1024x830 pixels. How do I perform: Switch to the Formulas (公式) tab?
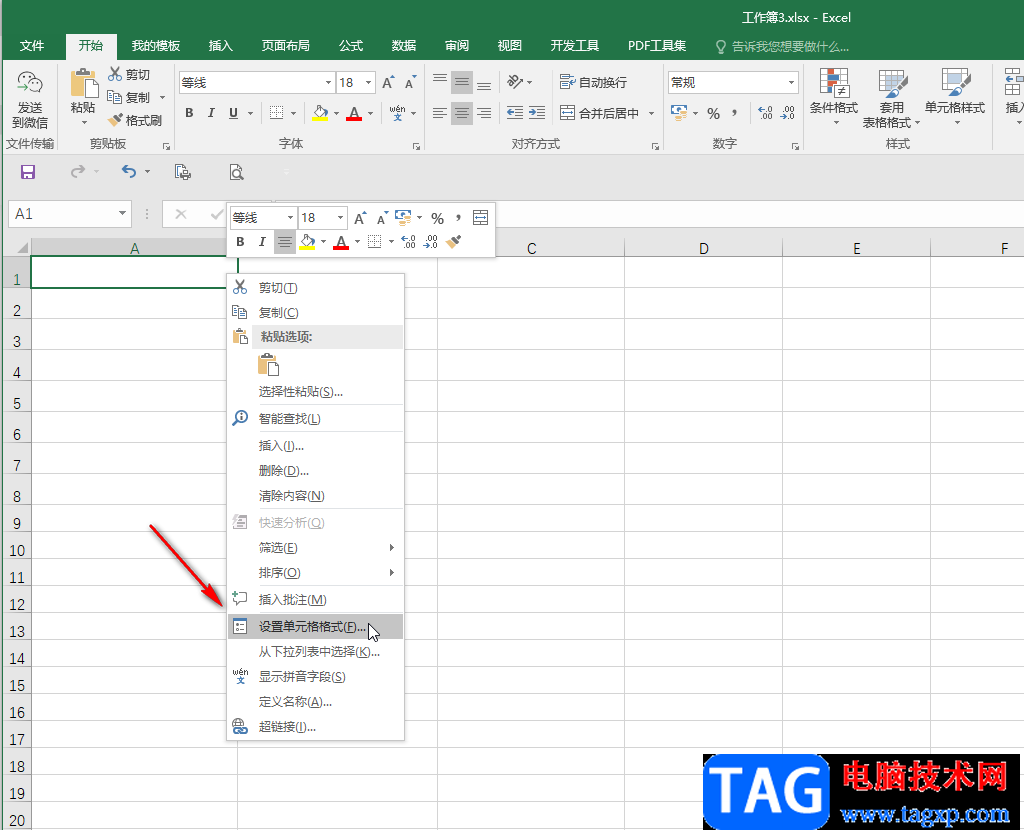tap(351, 46)
